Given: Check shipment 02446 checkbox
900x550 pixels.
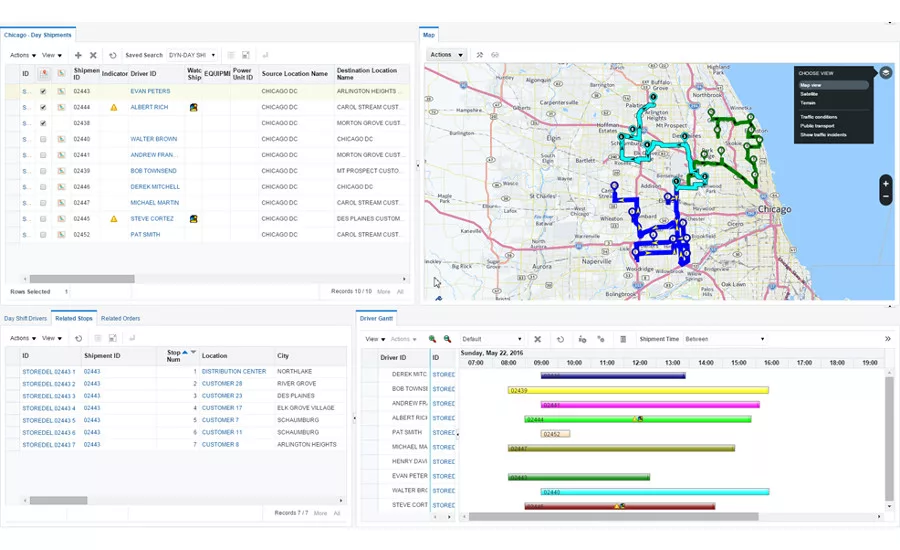Looking at the screenshot, I should pyautogui.click(x=43, y=187).
